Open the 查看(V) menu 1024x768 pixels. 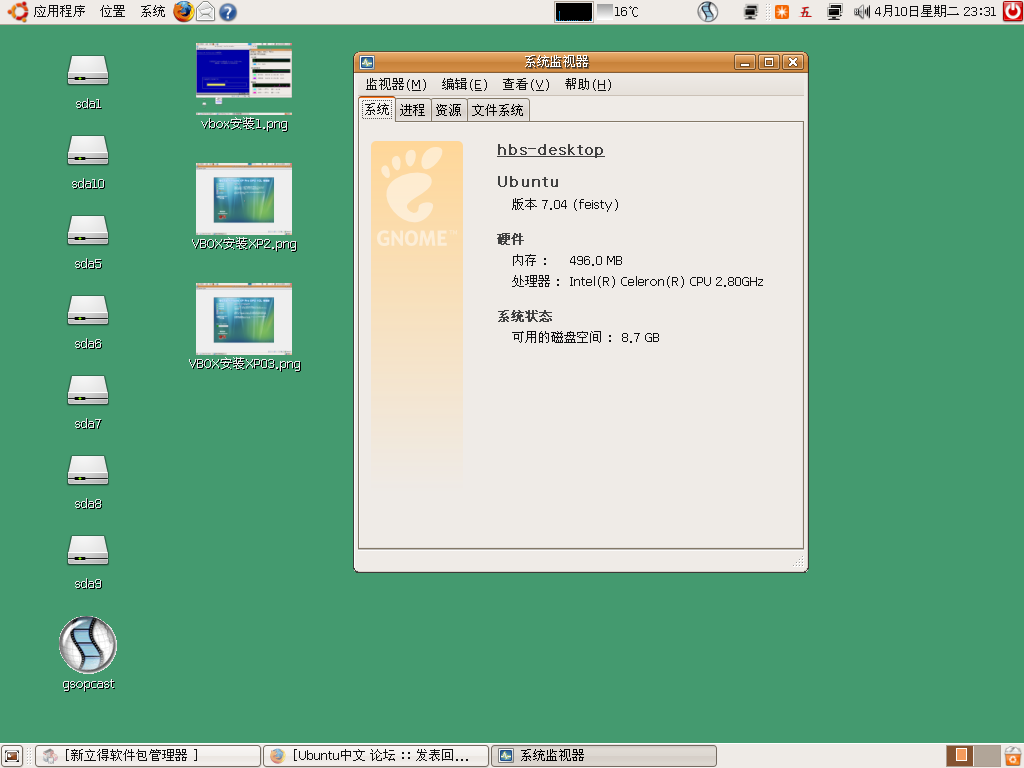pos(526,84)
